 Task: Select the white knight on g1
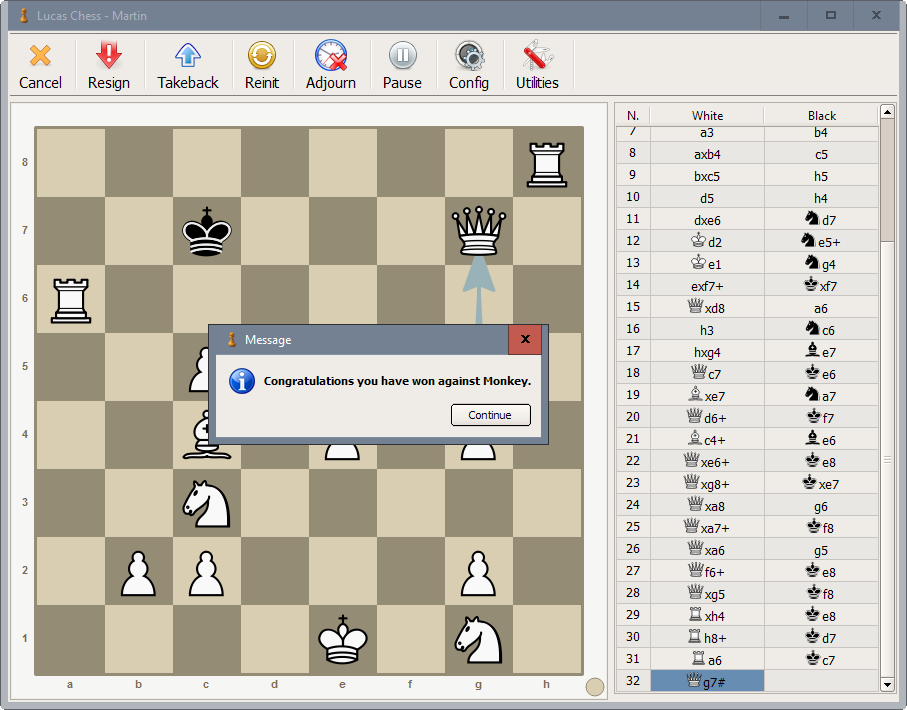pos(478,639)
